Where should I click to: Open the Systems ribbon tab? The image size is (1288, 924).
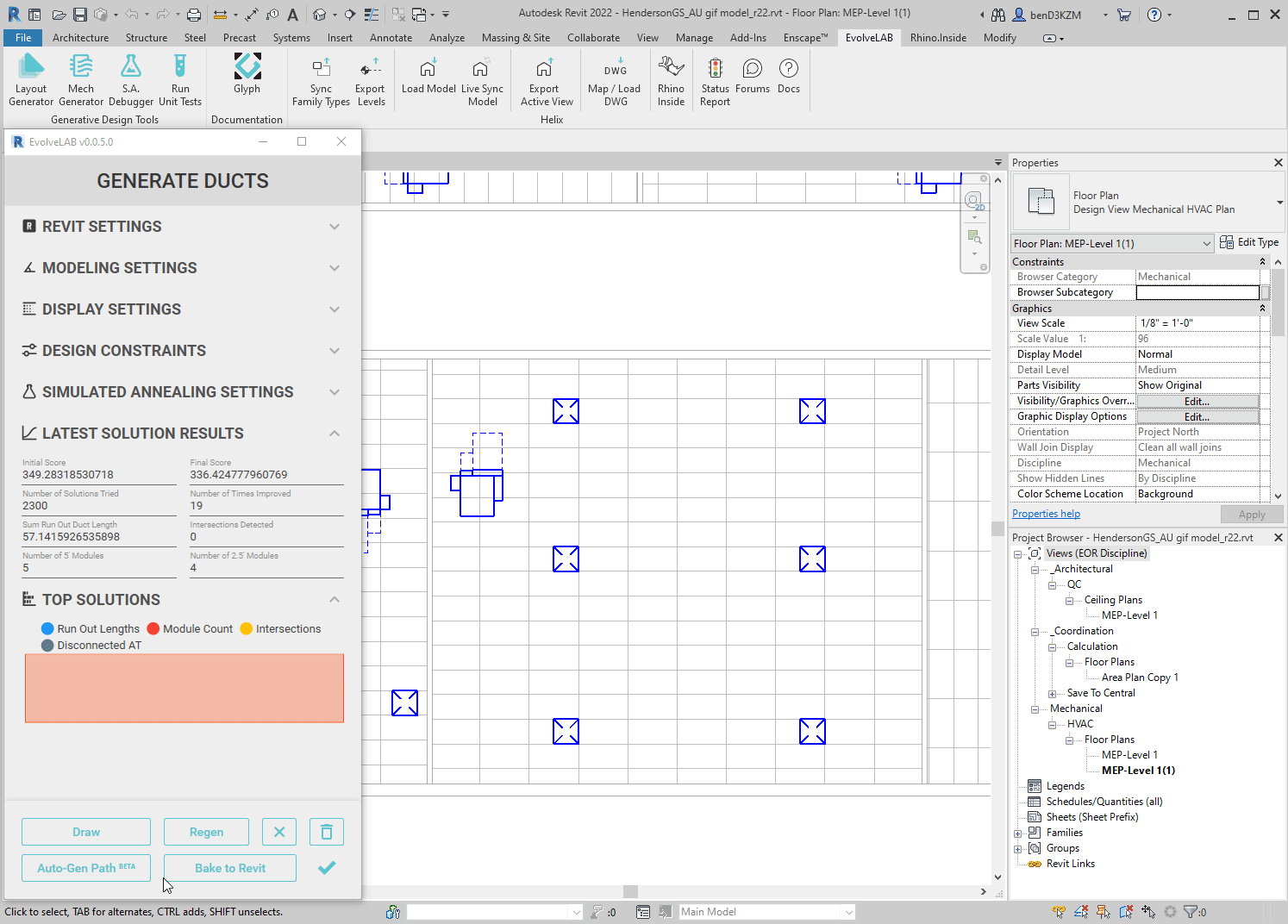pyautogui.click(x=291, y=38)
